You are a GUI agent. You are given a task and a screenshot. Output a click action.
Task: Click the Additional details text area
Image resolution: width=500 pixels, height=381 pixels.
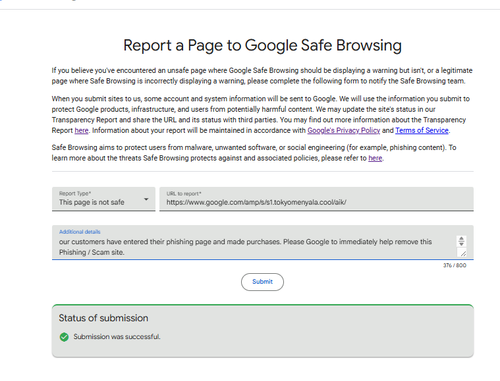coord(263,242)
